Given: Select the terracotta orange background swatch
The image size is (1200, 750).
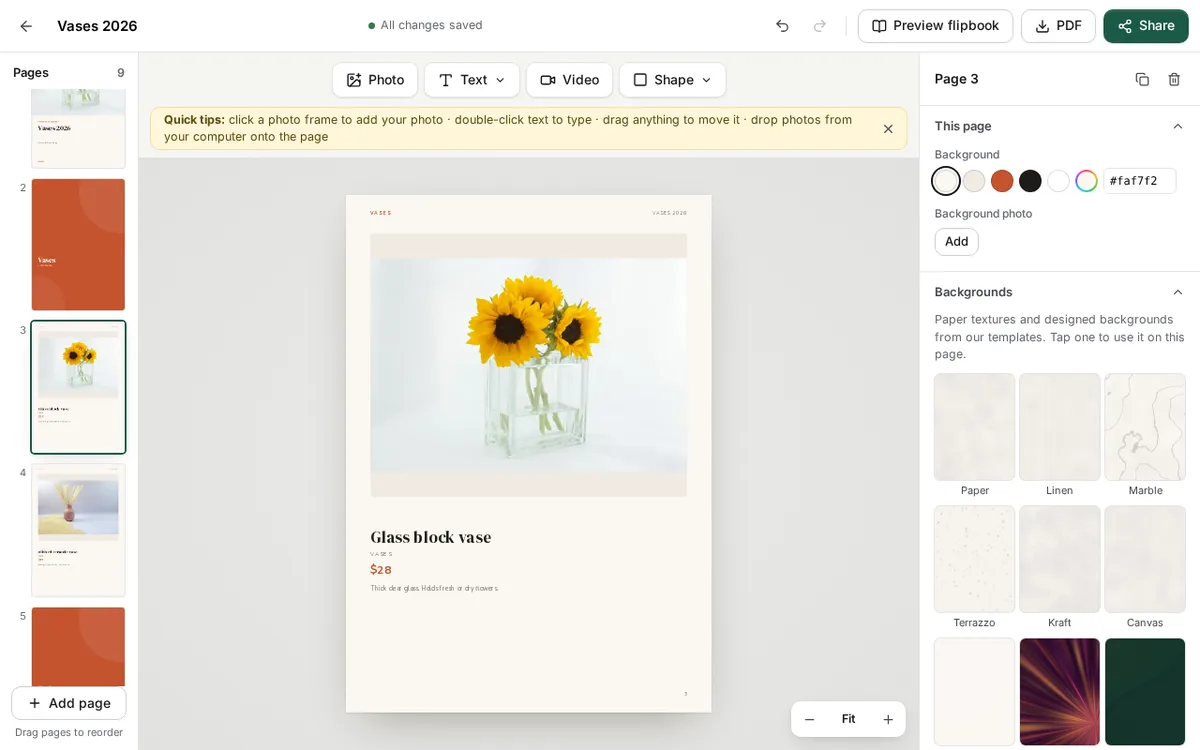Looking at the screenshot, I should (1002, 181).
